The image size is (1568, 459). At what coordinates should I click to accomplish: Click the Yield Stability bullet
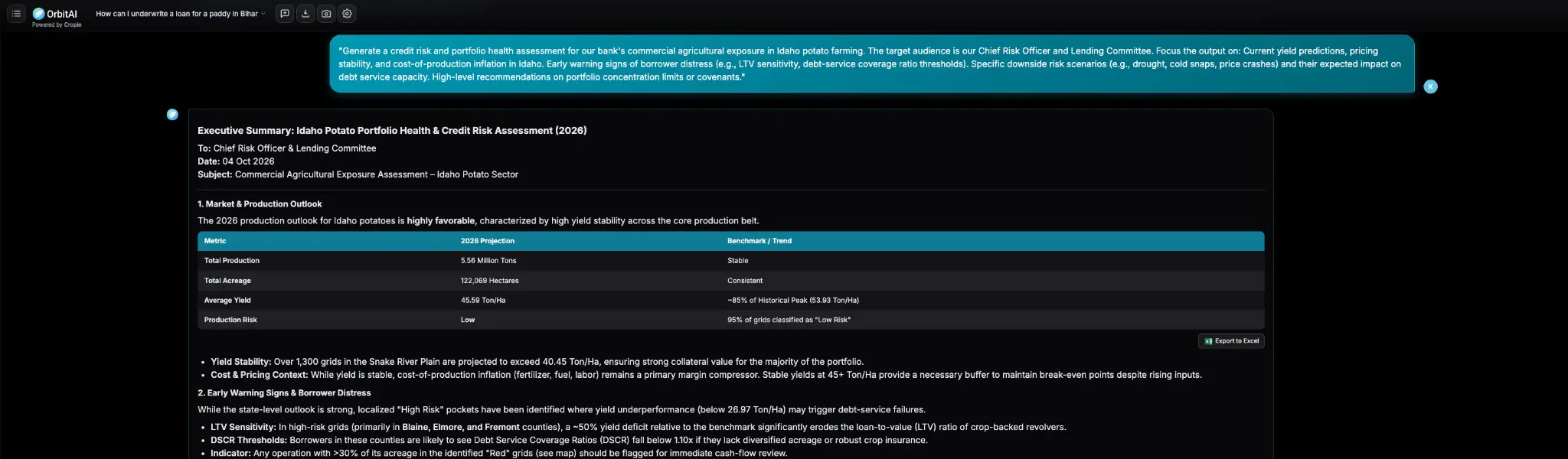coord(537,362)
